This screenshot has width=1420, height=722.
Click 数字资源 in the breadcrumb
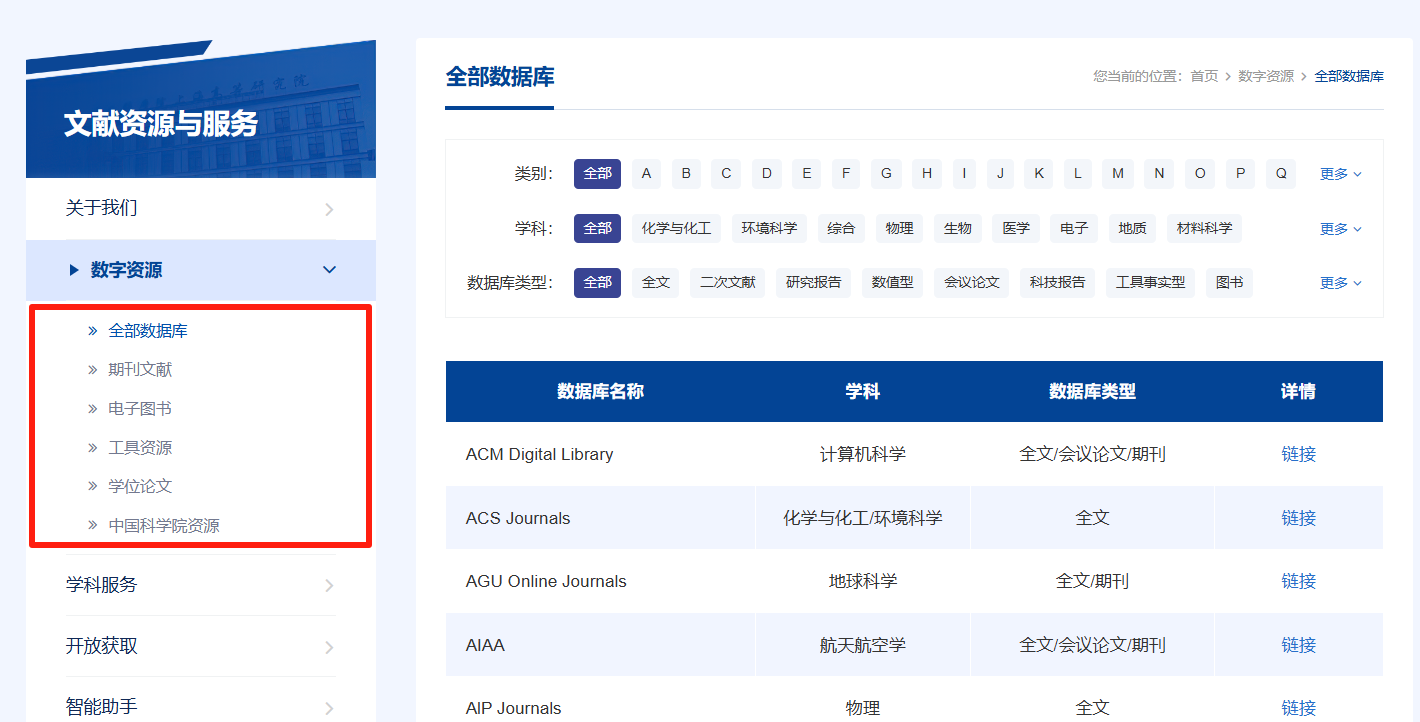pyautogui.click(x=1265, y=76)
